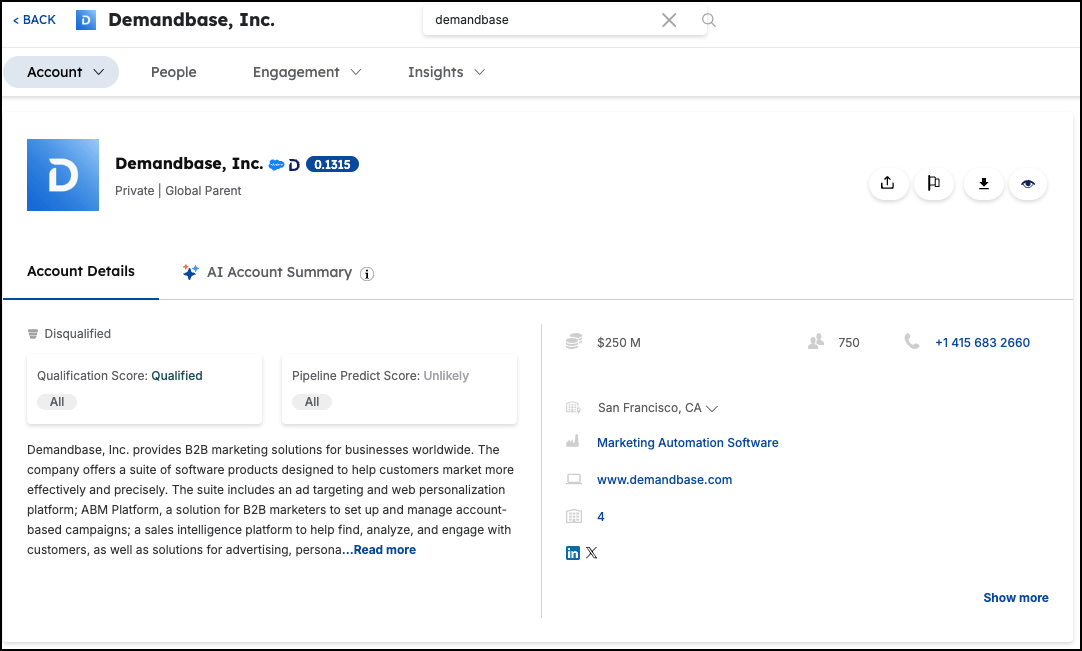Click the revenue coins icon
The width and height of the screenshot is (1082, 651).
[574, 342]
